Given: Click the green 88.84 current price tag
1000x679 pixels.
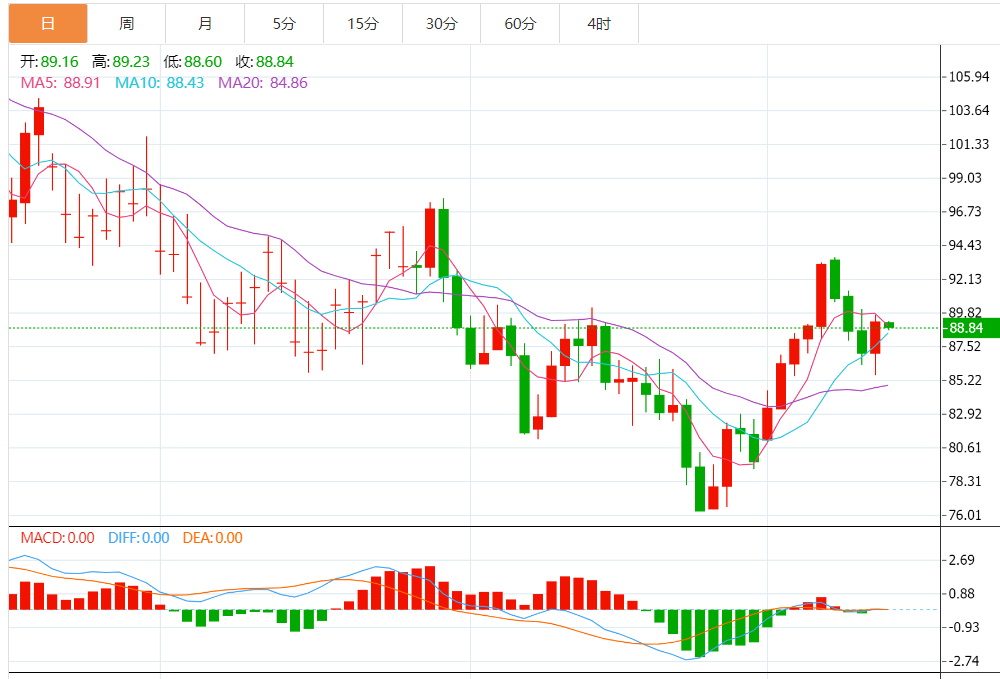Looking at the screenshot, I should tap(971, 328).
